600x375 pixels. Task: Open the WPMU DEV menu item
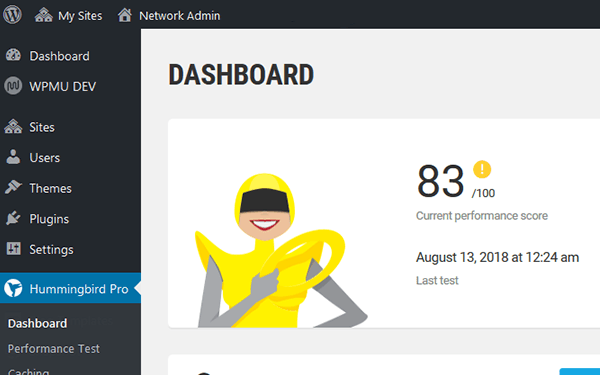(62, 86)
